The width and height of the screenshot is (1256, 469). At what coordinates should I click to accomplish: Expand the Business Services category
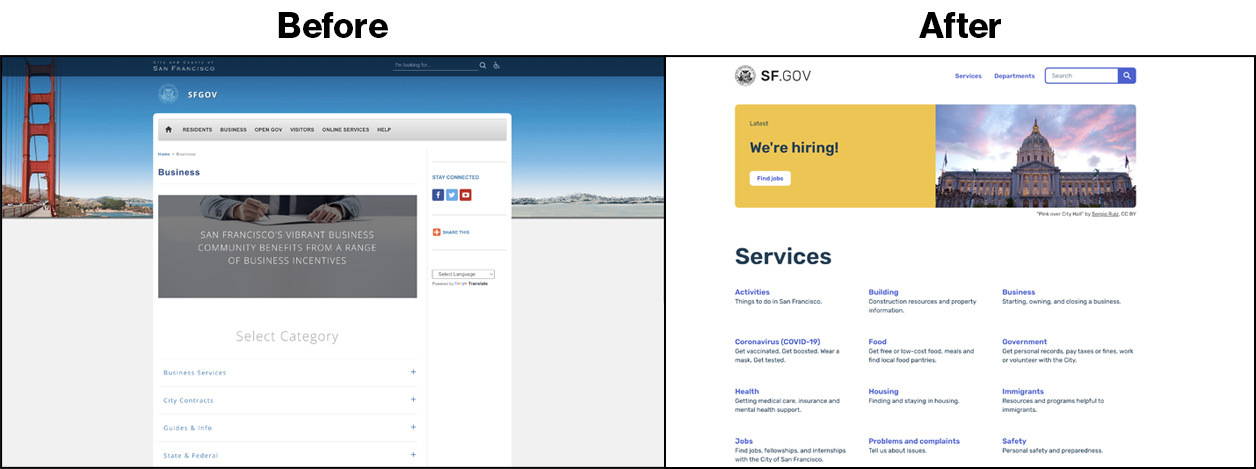tap(287, 373)
